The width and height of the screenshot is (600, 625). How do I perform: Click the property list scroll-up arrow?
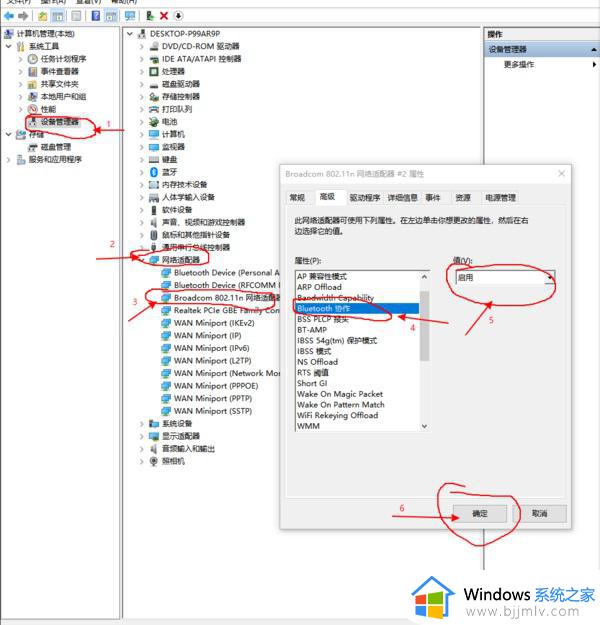(425, 277)
